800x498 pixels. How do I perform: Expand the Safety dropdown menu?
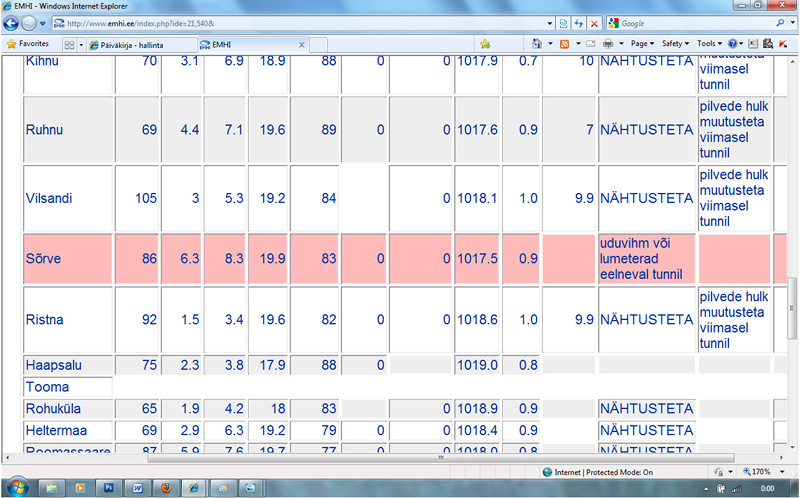pyautogui.click(x=674, y=44)
